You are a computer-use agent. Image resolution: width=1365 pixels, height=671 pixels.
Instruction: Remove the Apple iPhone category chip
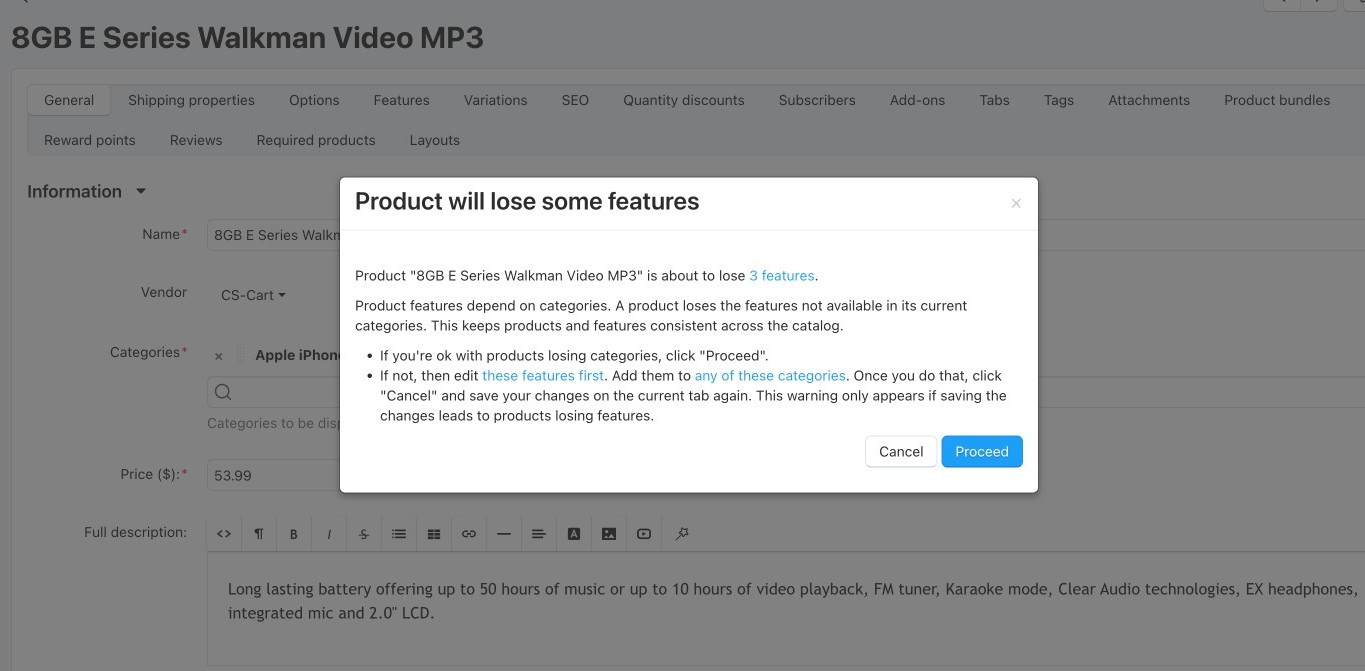[x=218, y=355]
